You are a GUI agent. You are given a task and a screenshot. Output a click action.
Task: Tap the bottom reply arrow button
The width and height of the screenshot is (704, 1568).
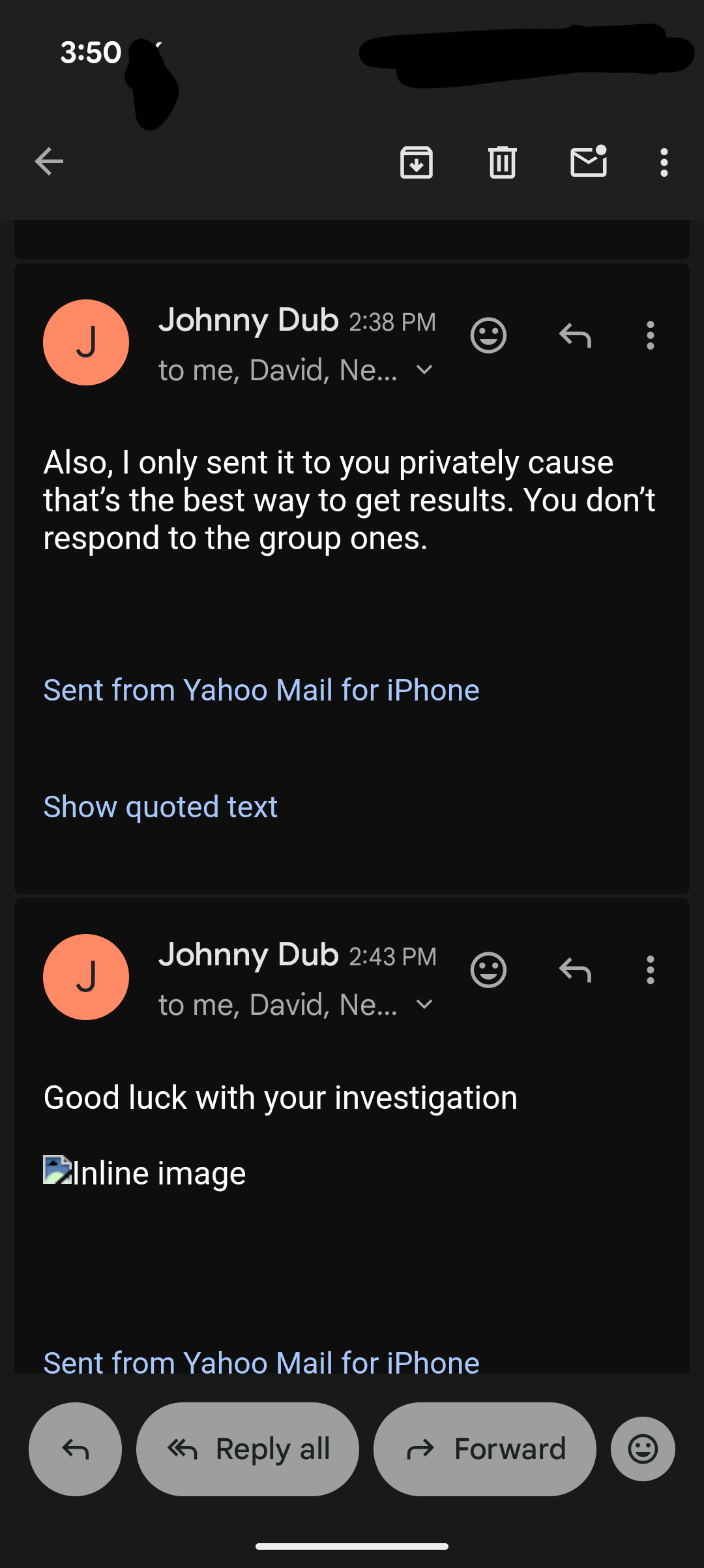[x=75, y=1449]
